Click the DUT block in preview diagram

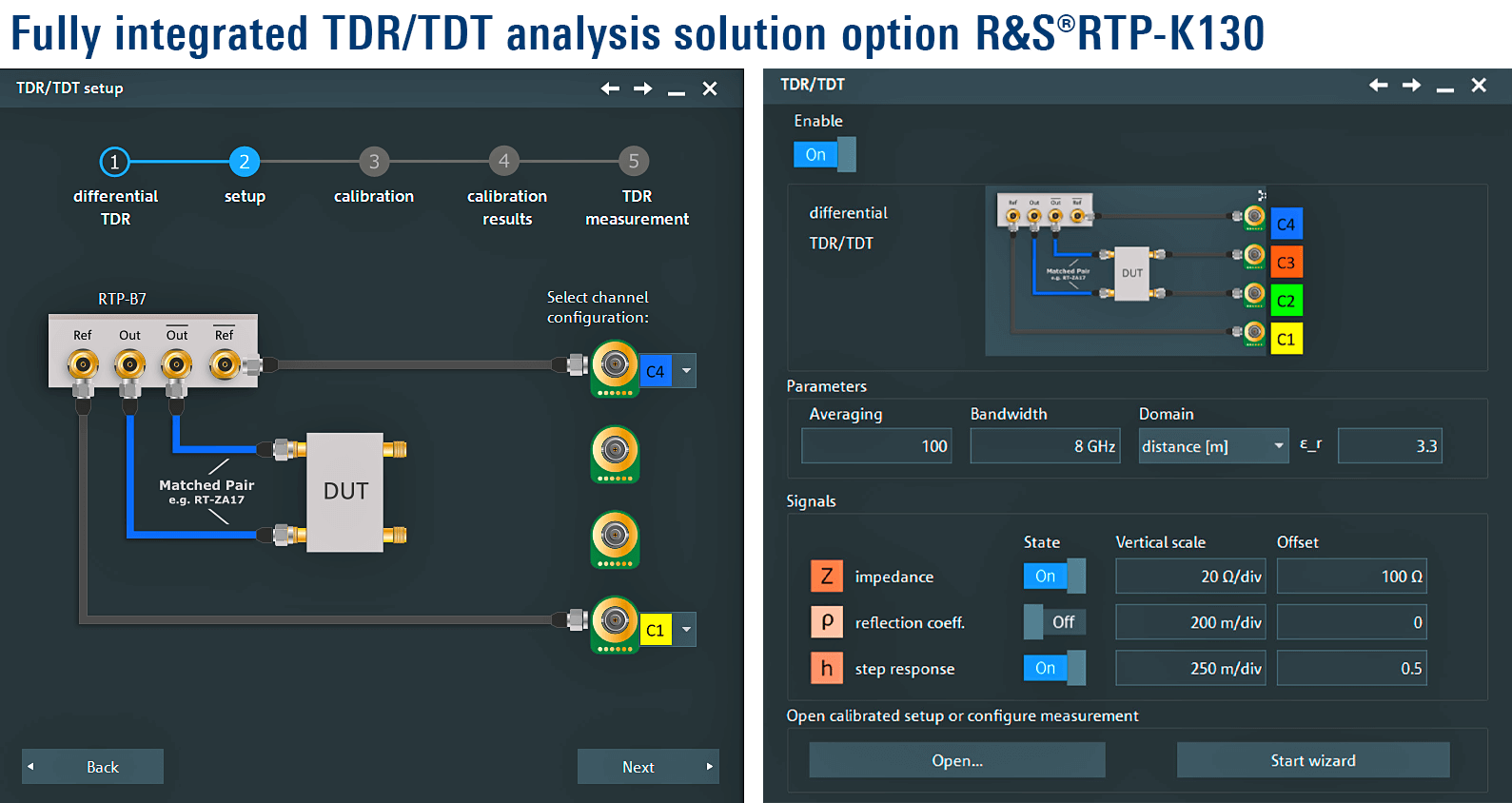[x=1131, y=274]
